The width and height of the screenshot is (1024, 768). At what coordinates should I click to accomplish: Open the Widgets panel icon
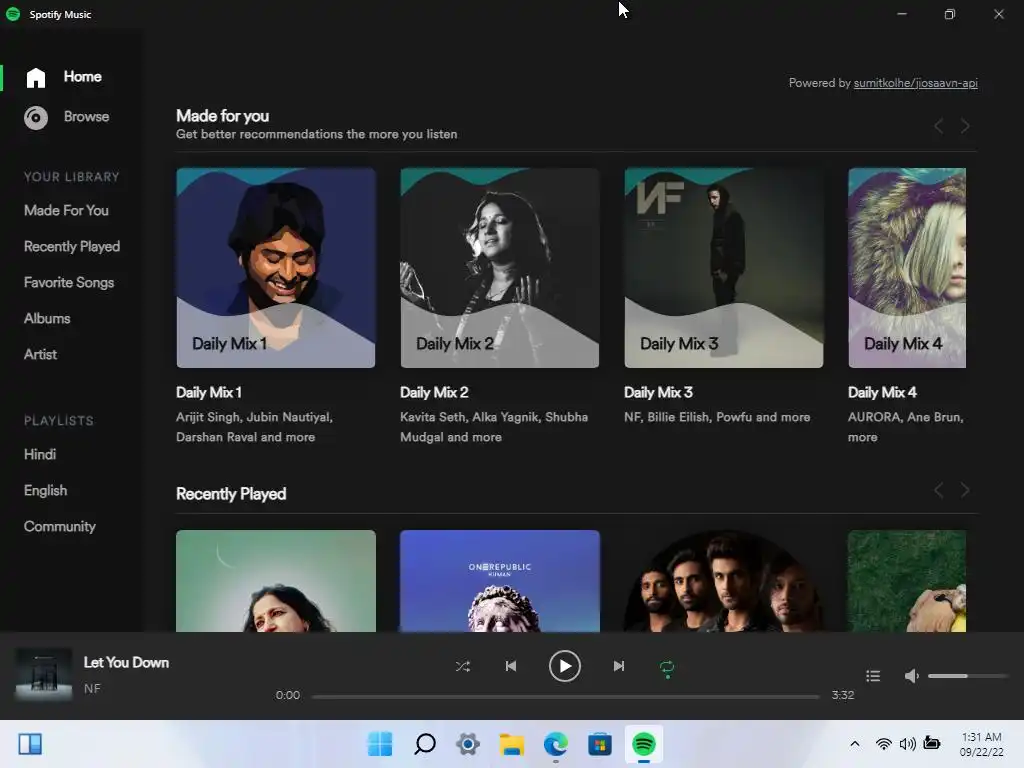click(x=30, y=744)
